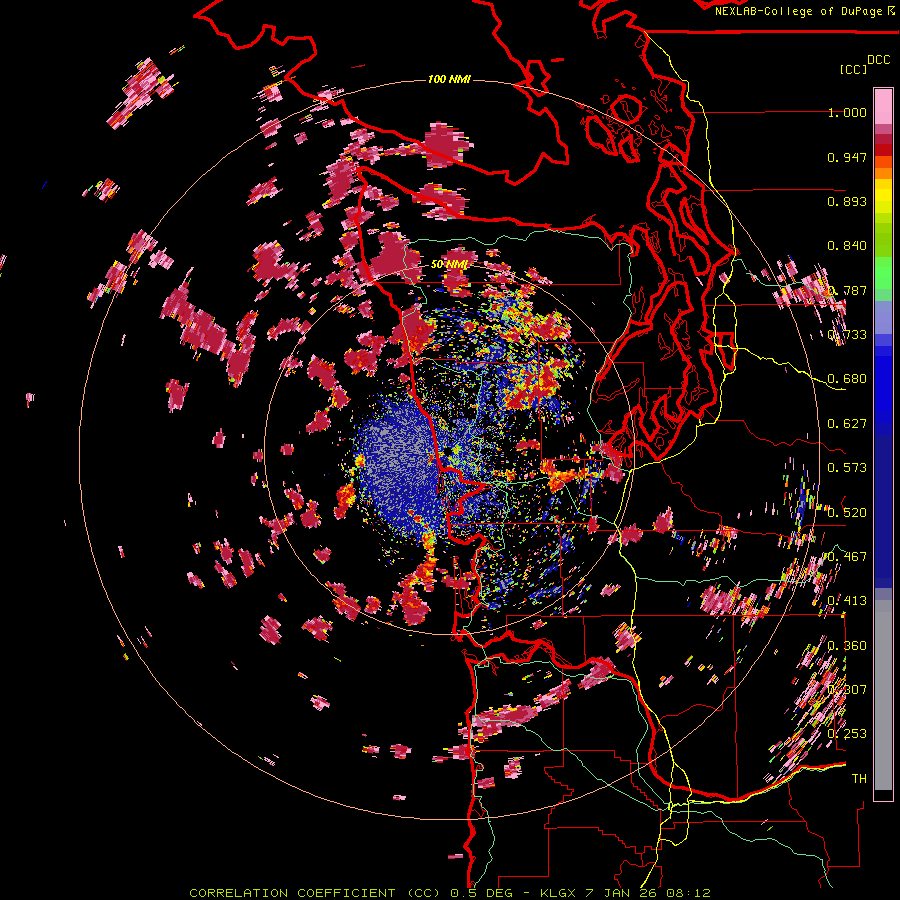
Task: Select the 100 NMI range ring label
Action: click(449, 79)
